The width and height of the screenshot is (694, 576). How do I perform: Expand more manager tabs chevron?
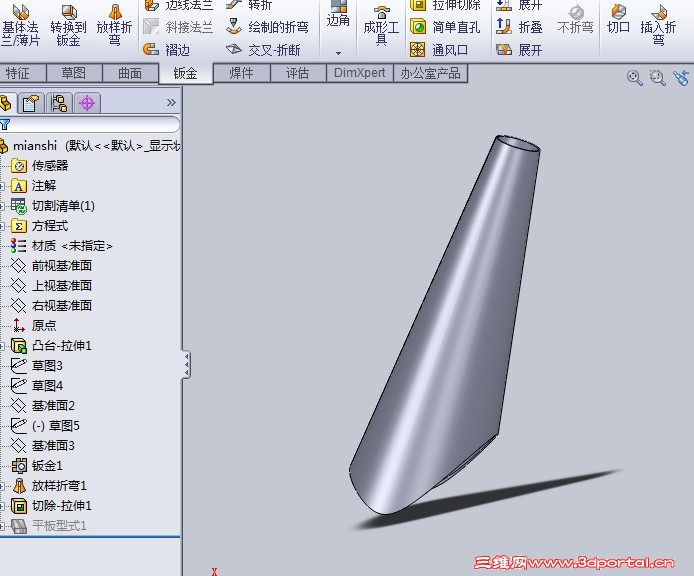pos(171,103)
